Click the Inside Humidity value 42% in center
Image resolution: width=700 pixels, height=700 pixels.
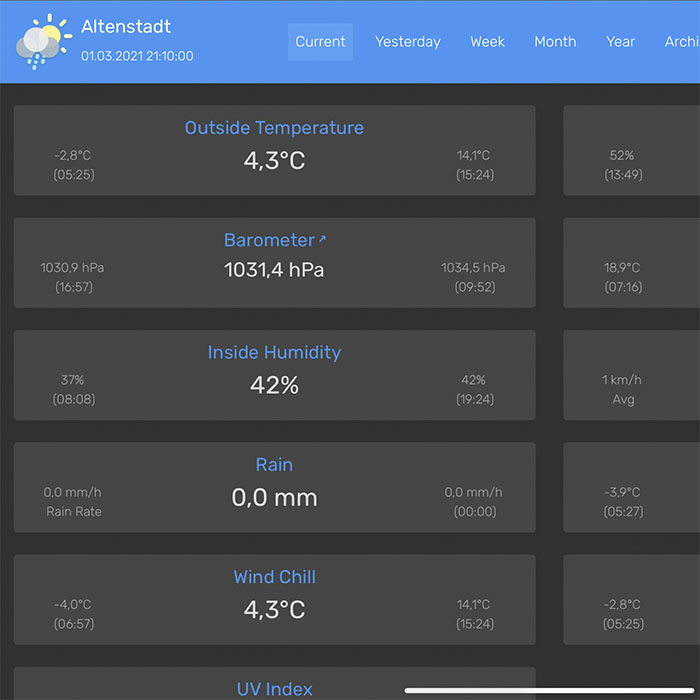274,385
